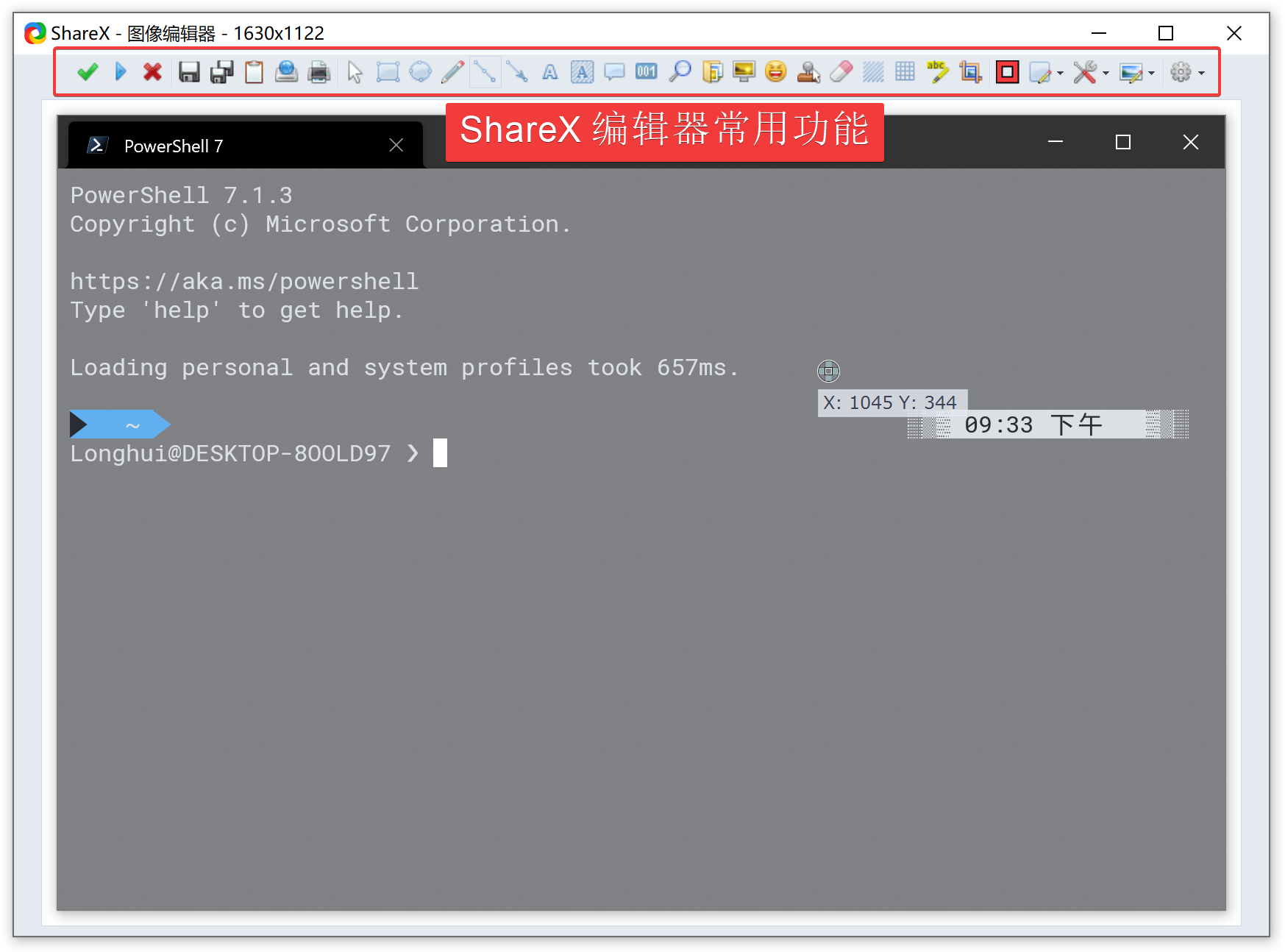The height and width of the screenshot is (952, 1285).
Task: Click the blue Continue task arrow
Action: (121, 72)
